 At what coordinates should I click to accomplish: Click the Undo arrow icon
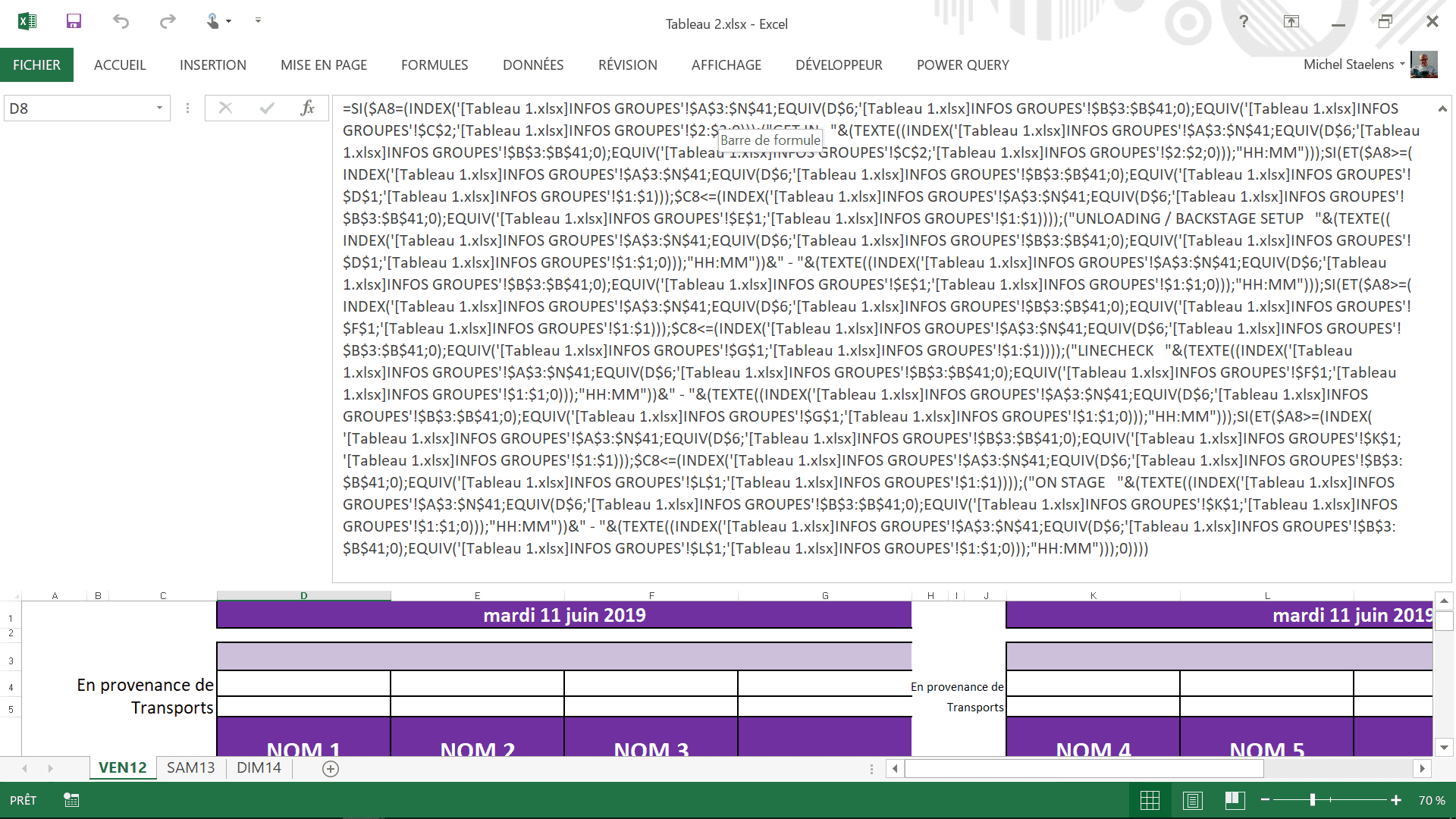point(121,21)
